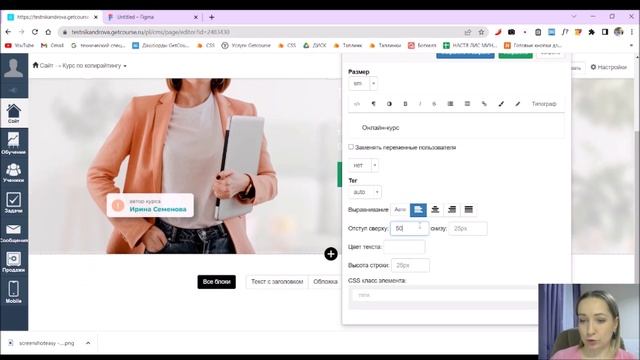640x360 pixels.
Task: Open the Сайт section in the sidebar
Action: [13, 113]
